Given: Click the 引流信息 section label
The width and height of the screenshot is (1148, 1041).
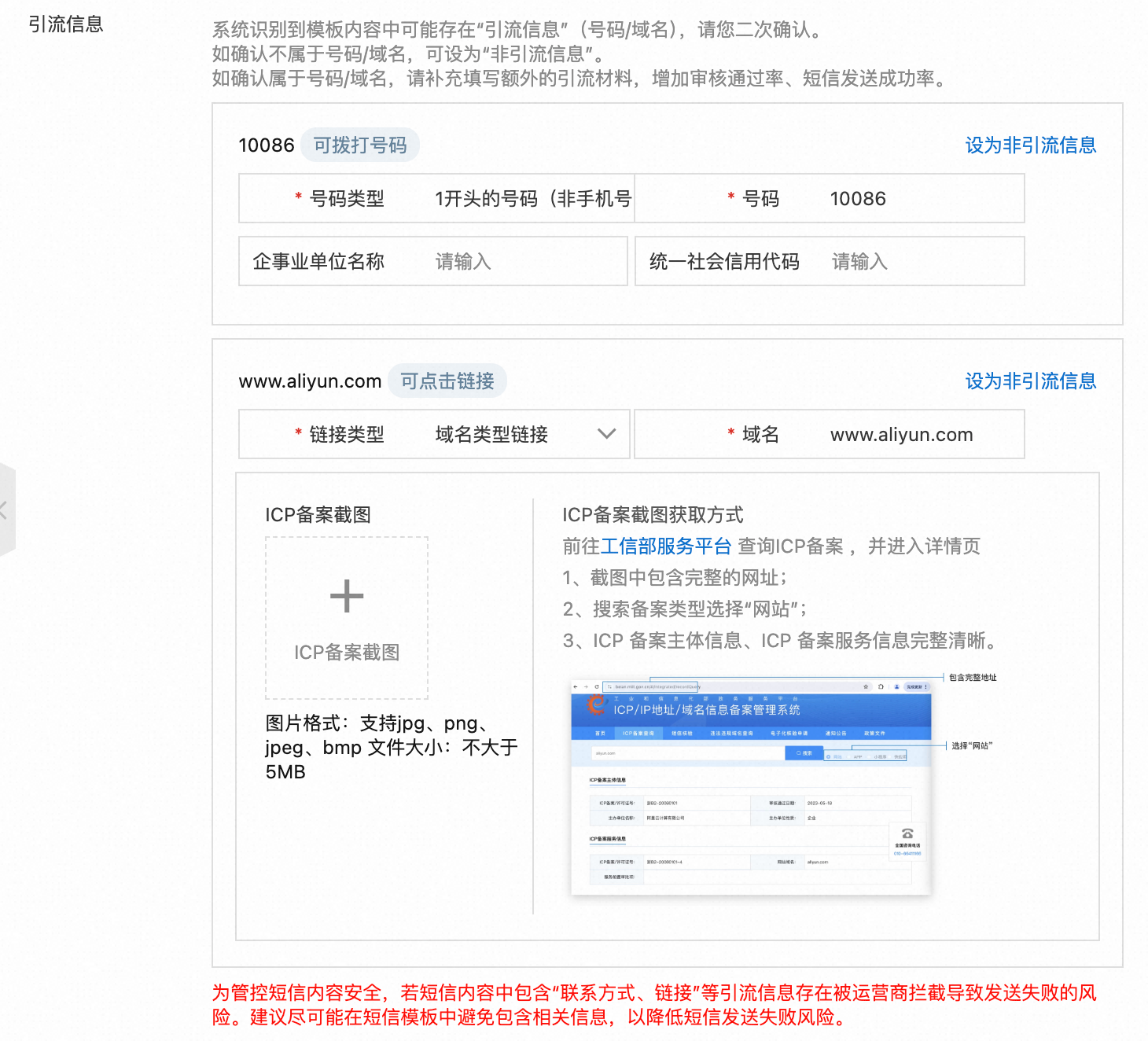Looking at the screenshot, I should (x=66, y=24).
